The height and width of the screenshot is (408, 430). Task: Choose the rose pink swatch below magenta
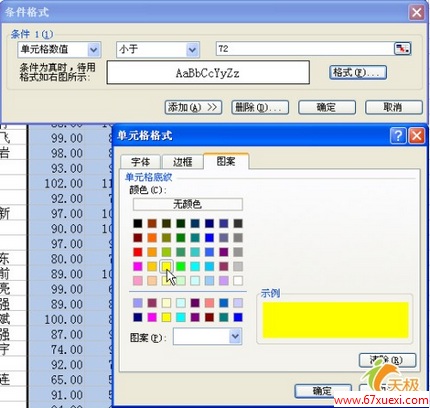click(x=138, y=280)
